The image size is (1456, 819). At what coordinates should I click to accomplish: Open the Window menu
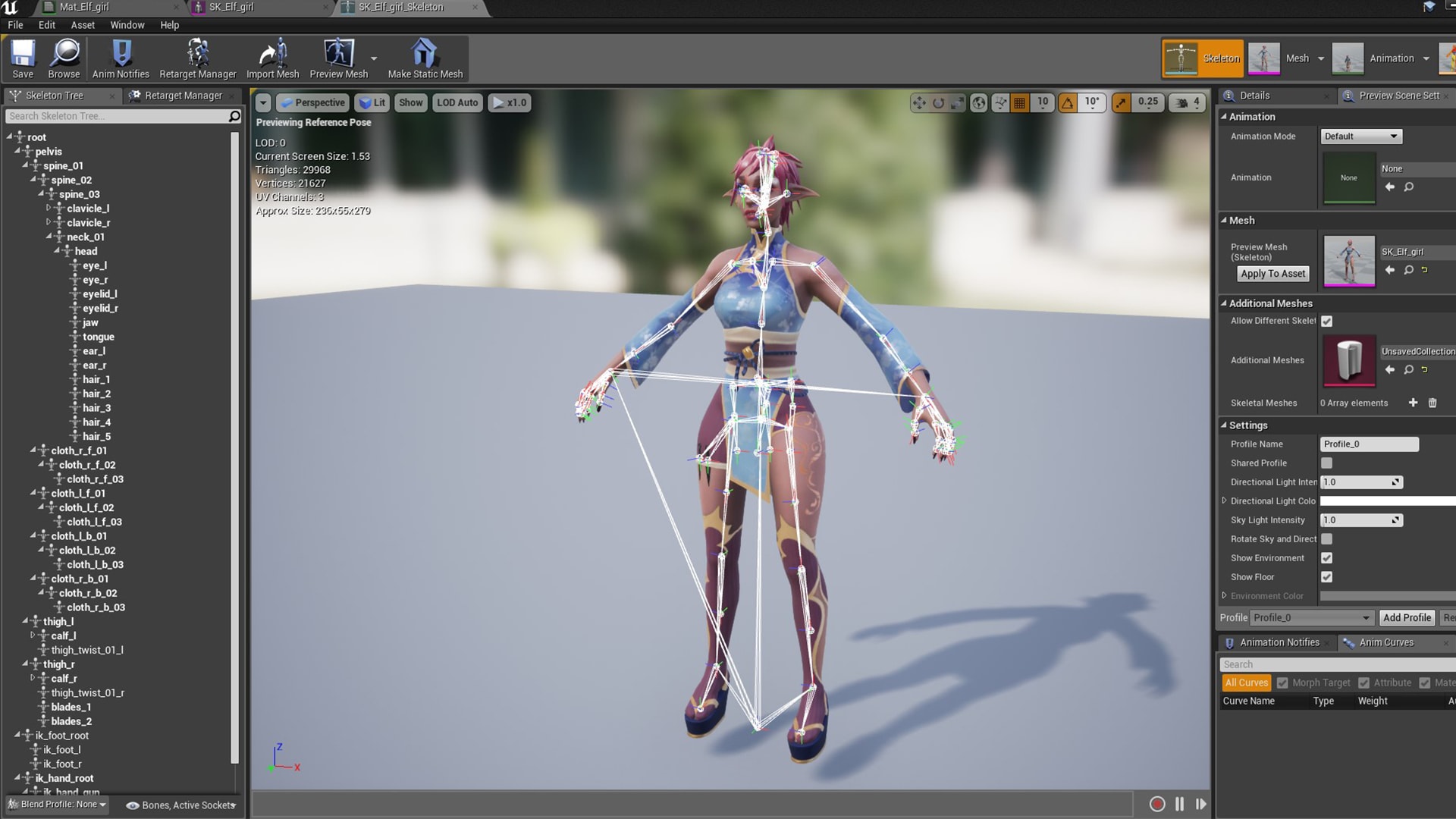(x=127, y=24)
